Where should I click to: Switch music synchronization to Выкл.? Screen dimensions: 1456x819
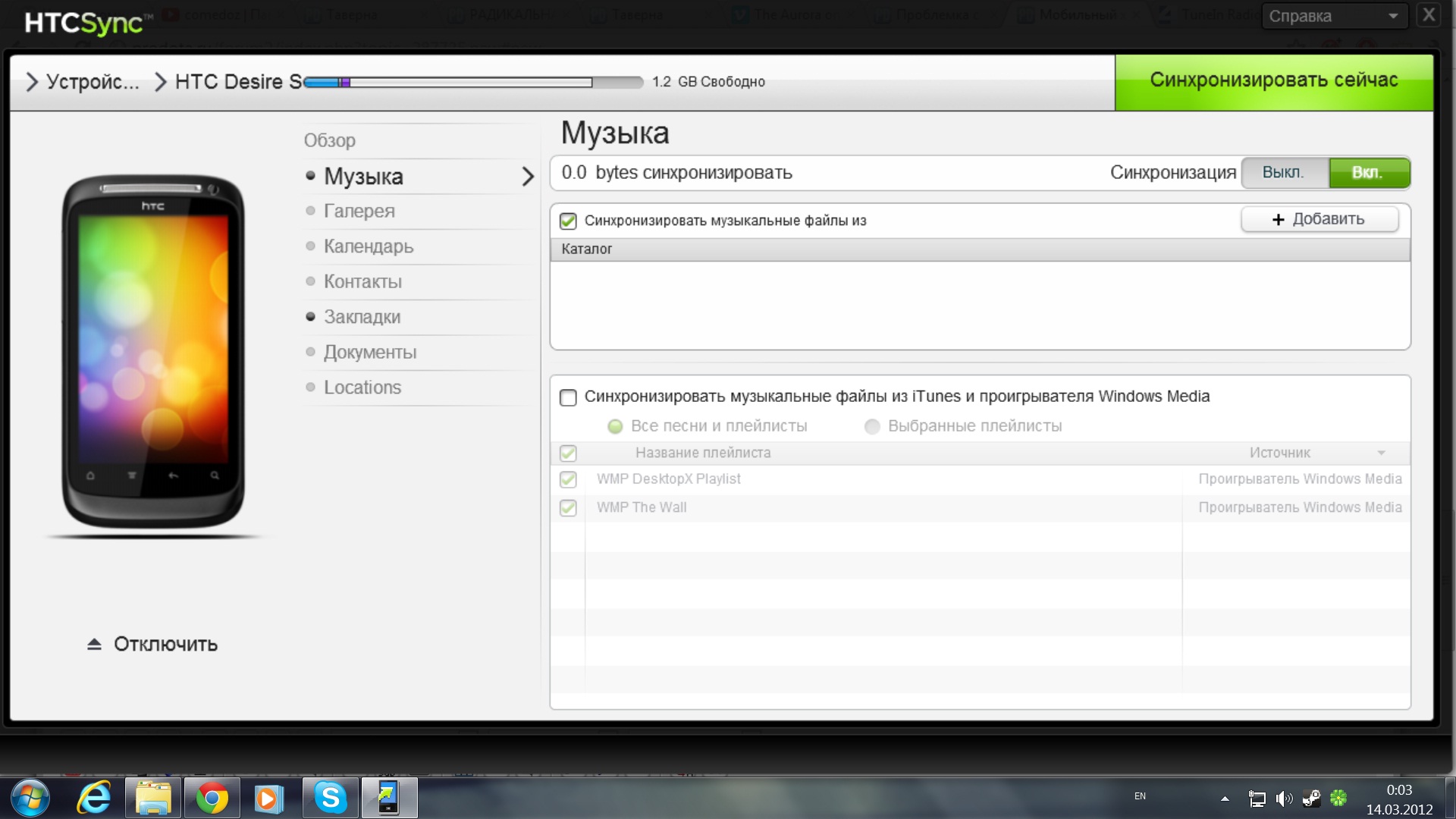(1285, 173)
